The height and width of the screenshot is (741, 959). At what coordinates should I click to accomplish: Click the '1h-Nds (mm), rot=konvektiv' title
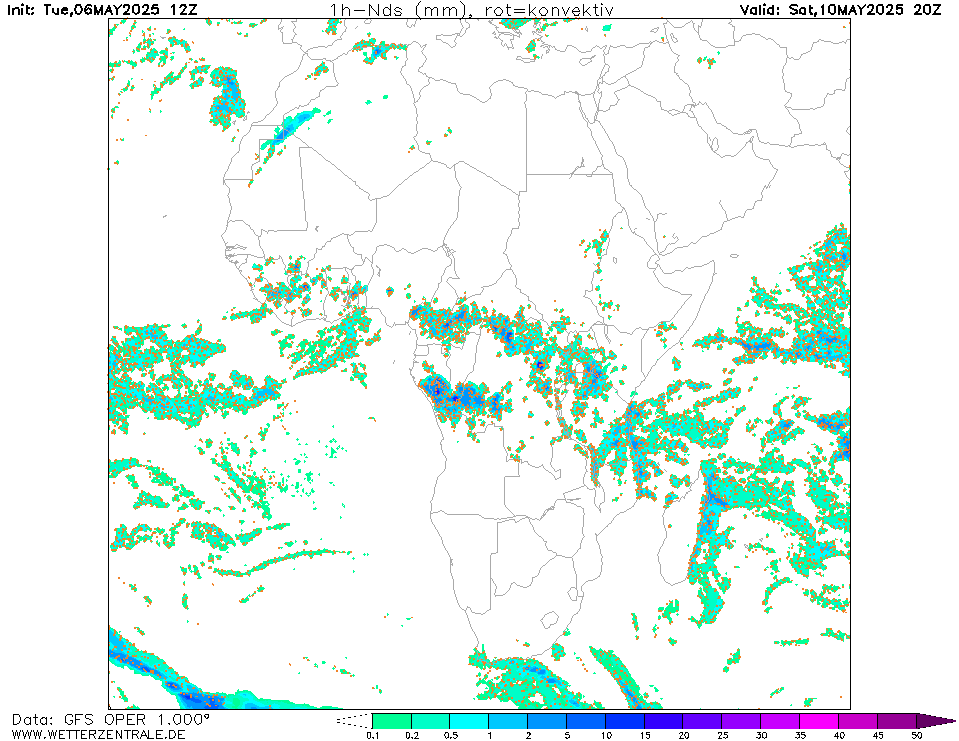tap(472, 10)
